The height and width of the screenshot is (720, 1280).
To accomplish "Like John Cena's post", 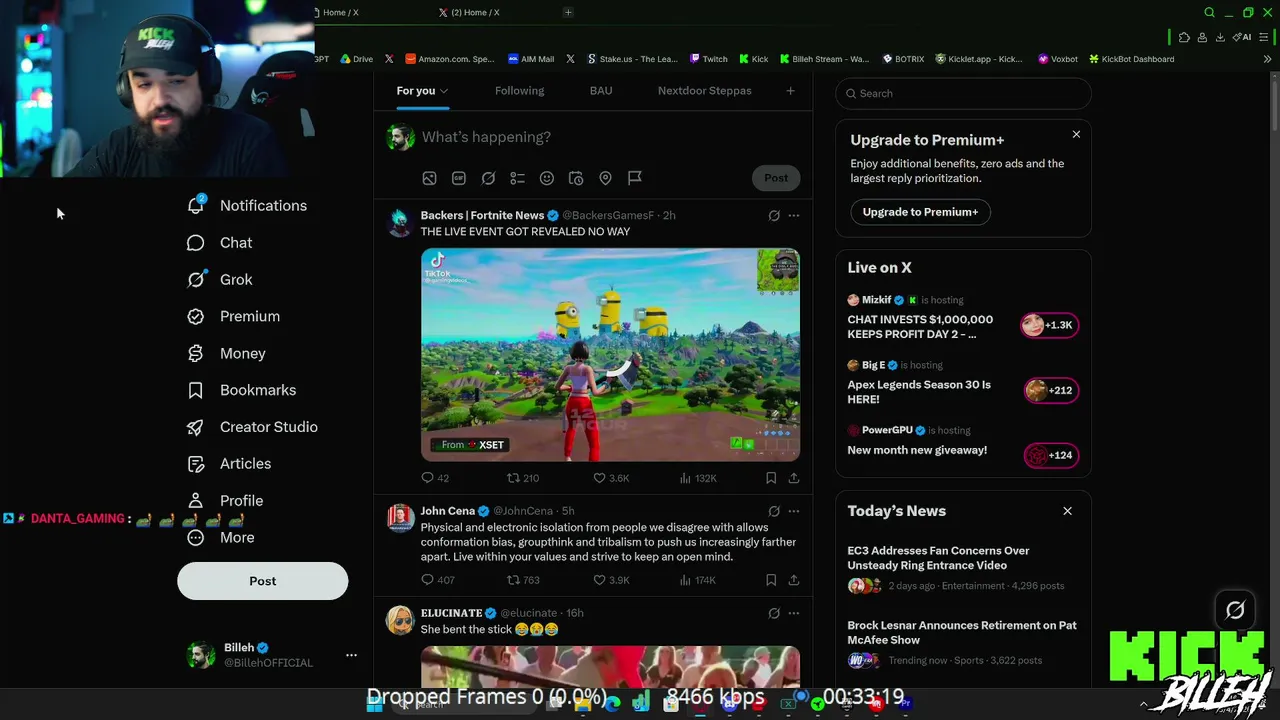I will 611,580.
